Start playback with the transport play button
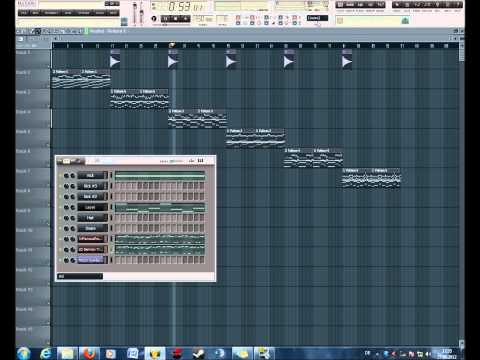 166,19
